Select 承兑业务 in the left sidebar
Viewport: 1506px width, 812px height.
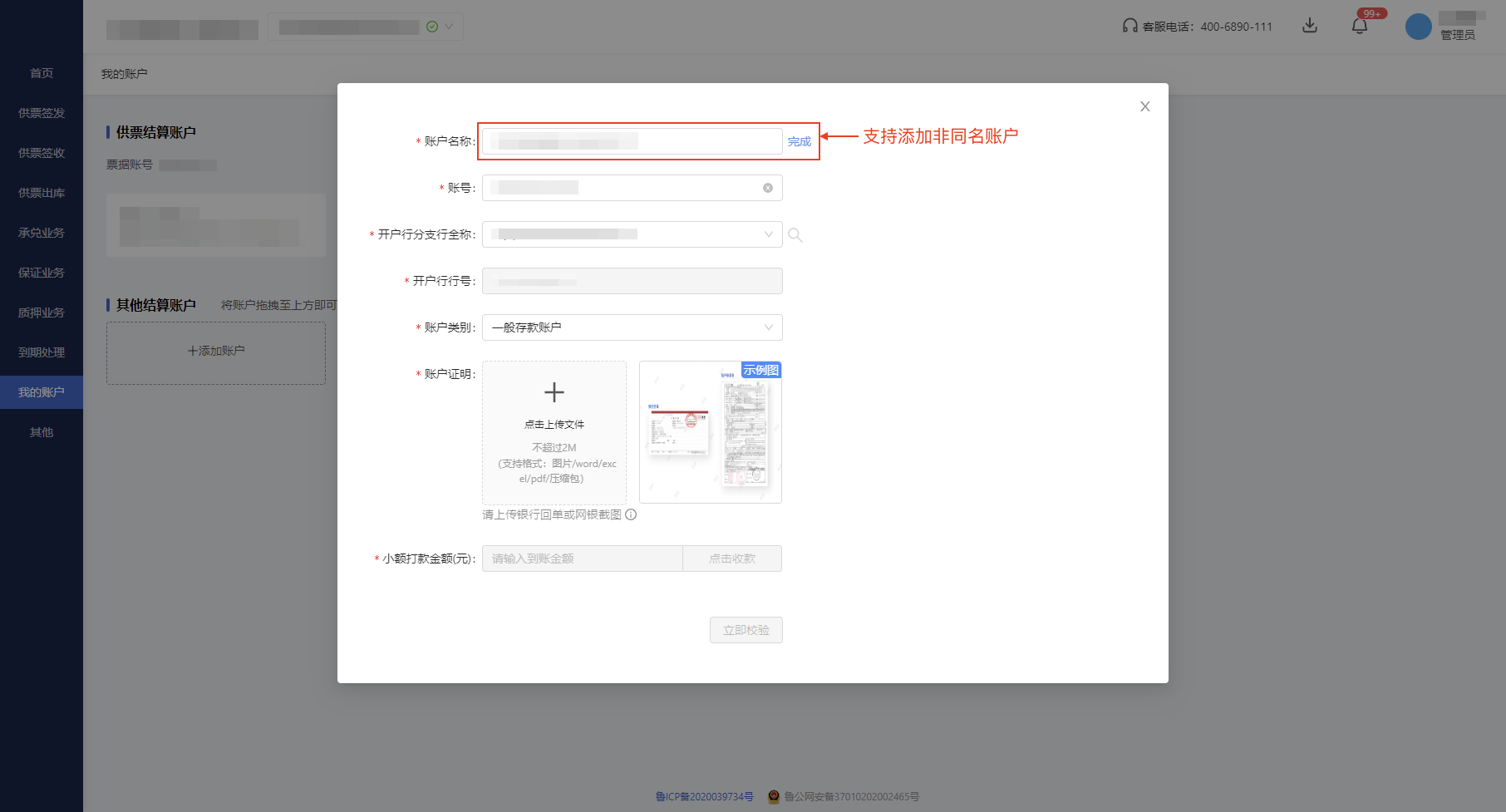coord(42,233)
